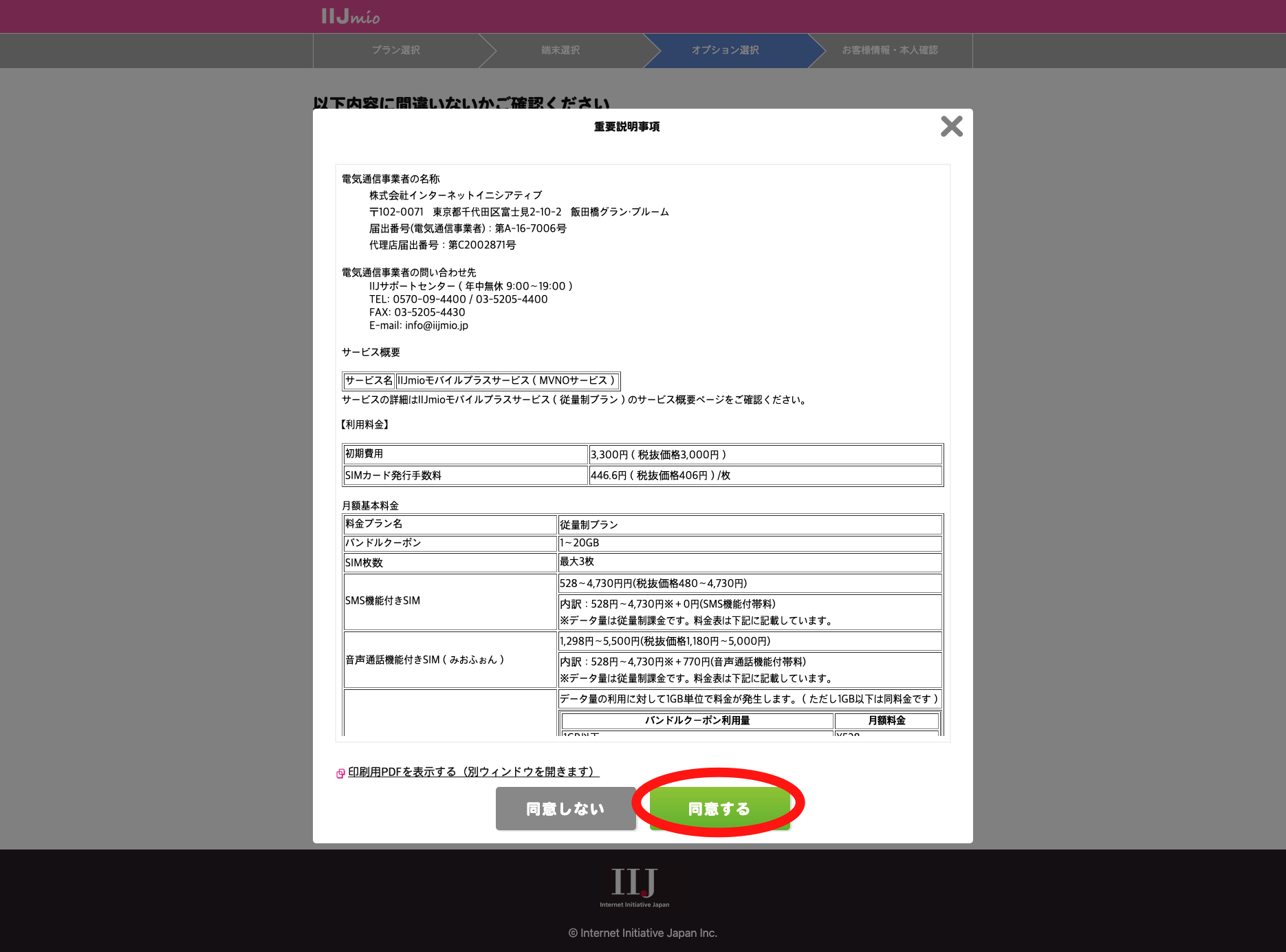1286x952 pixels.
Task: Click the TEL: 0570-09-4400 line
Action: [x=458, y=299]
